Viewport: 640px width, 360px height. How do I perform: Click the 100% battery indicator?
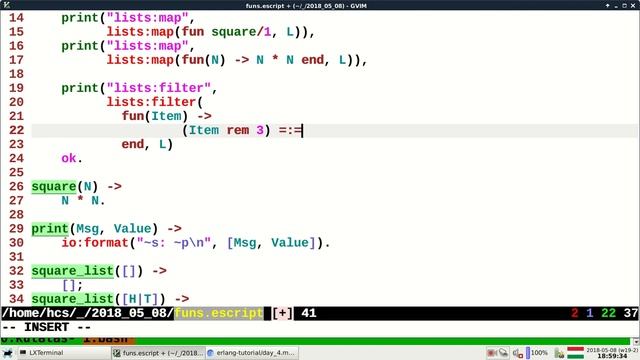[537, 353]
